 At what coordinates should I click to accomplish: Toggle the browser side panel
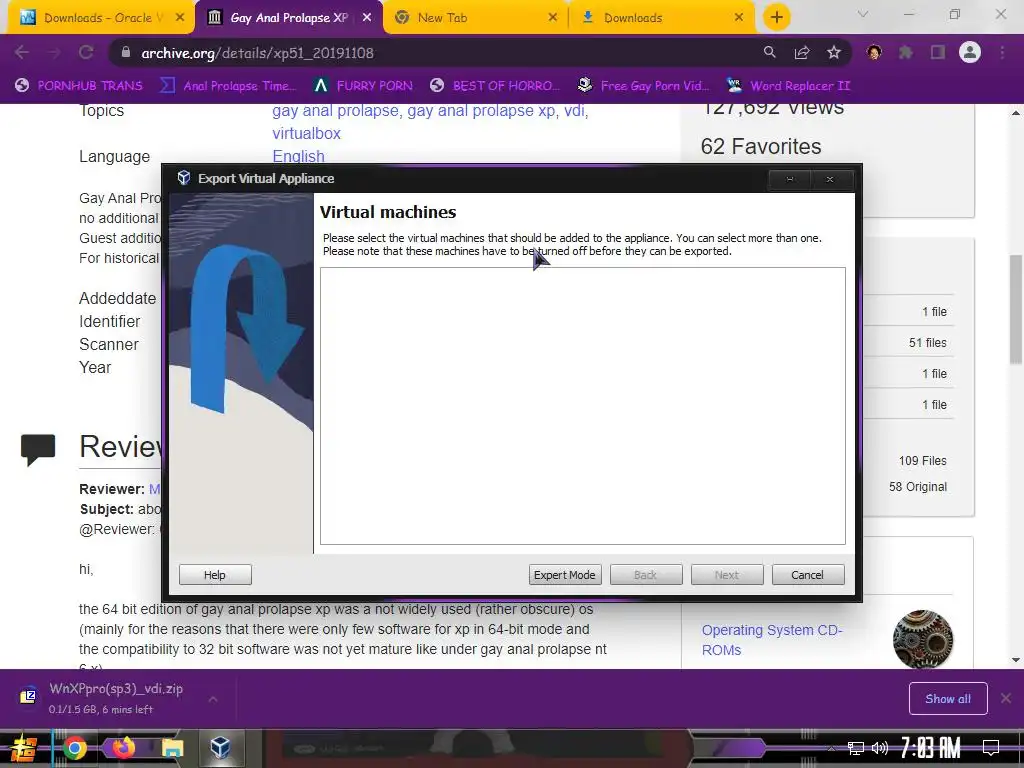tap(938, 52)
